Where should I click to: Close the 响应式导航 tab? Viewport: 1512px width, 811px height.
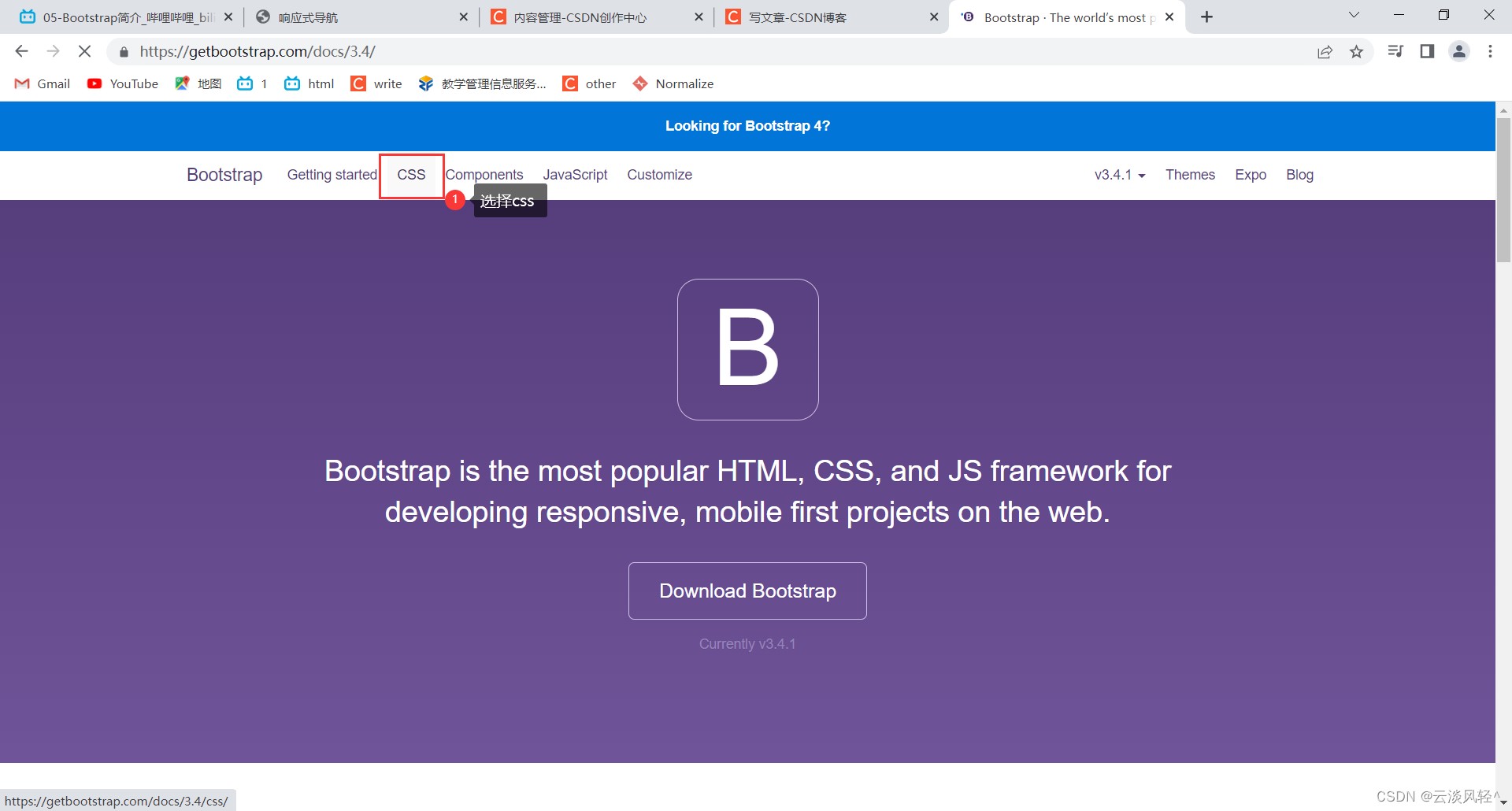[463, 17]
